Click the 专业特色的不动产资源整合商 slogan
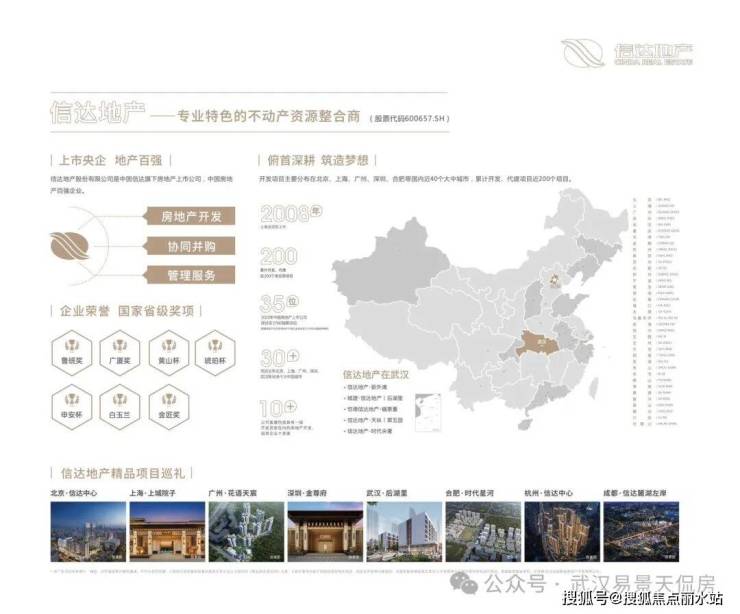Screen dimensions: 740x614 [268, 116]
